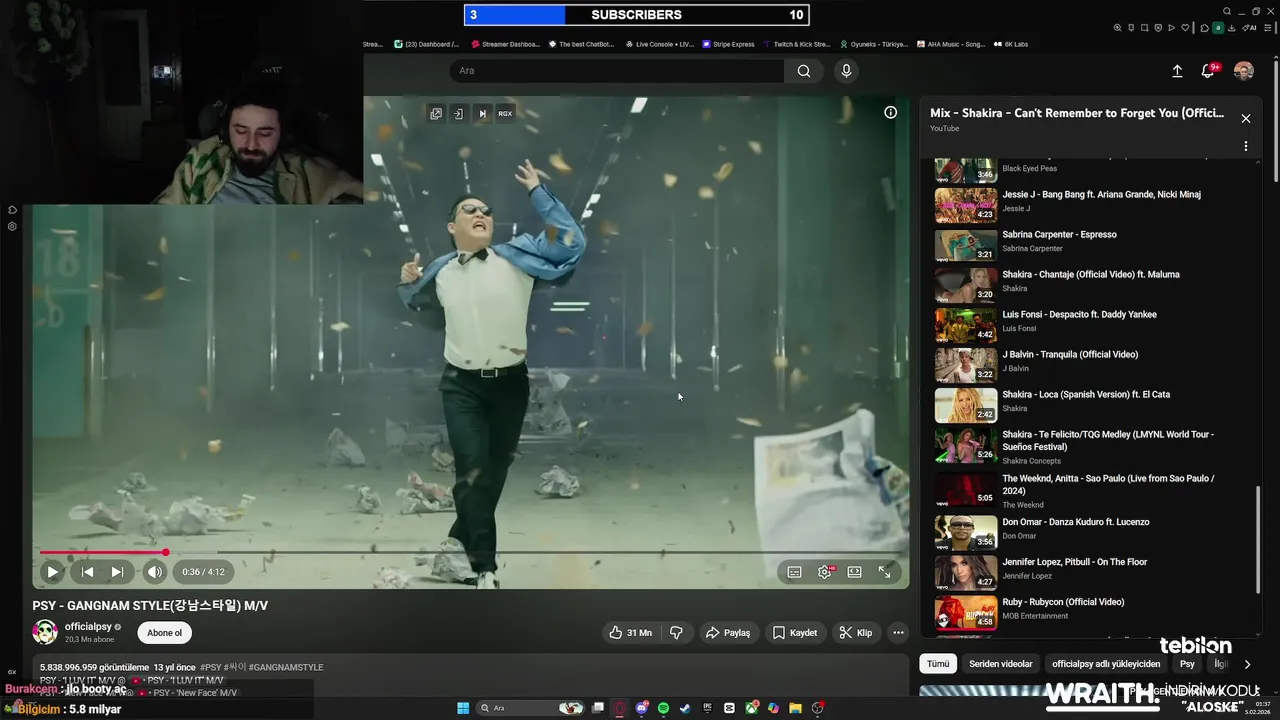Open more actions three-dot menu below video
Image resolution: width=1280 pixels, height=720 pixels.
tap(898, 633)
